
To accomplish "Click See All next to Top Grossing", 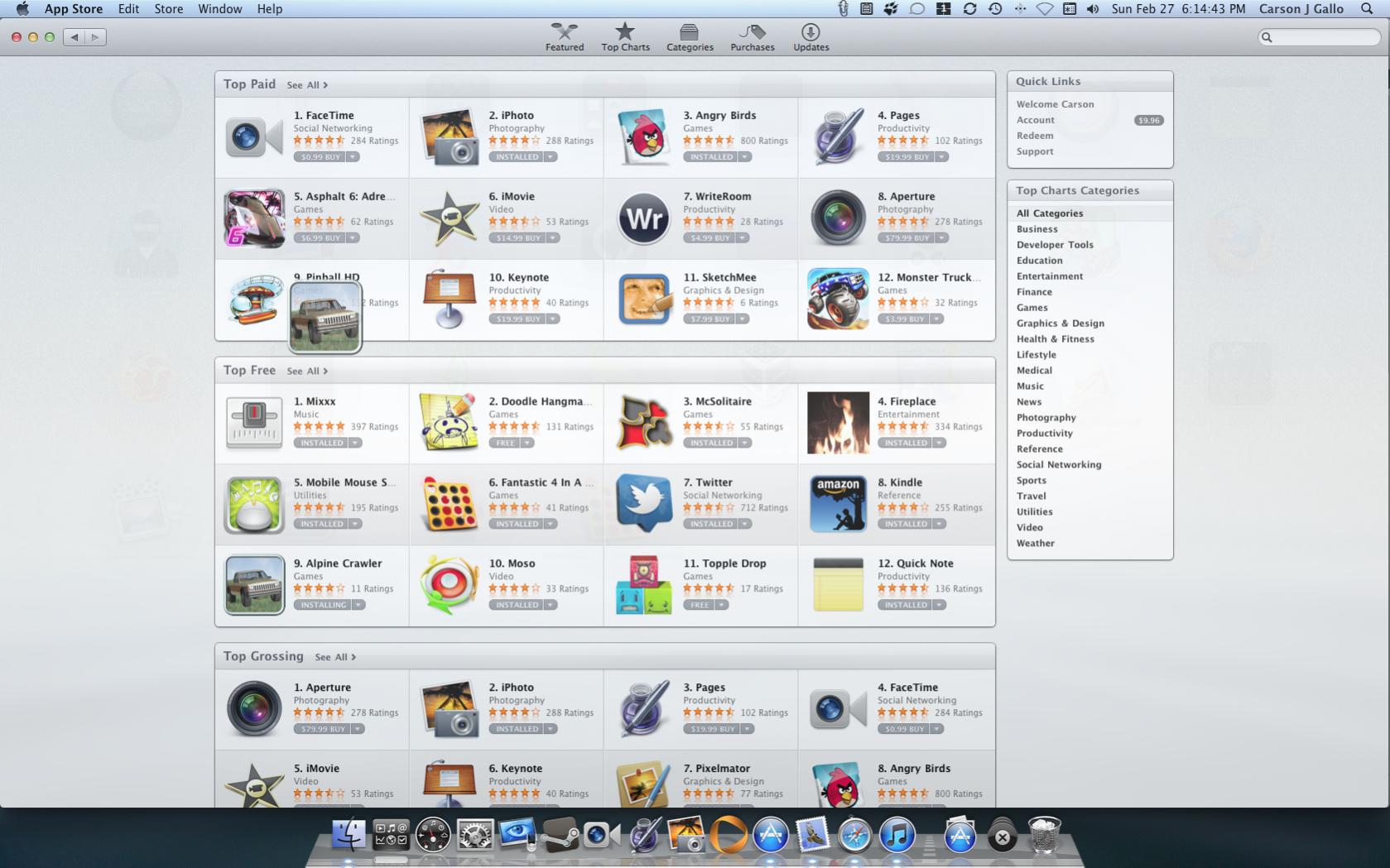I will click(x=335, y=658).
